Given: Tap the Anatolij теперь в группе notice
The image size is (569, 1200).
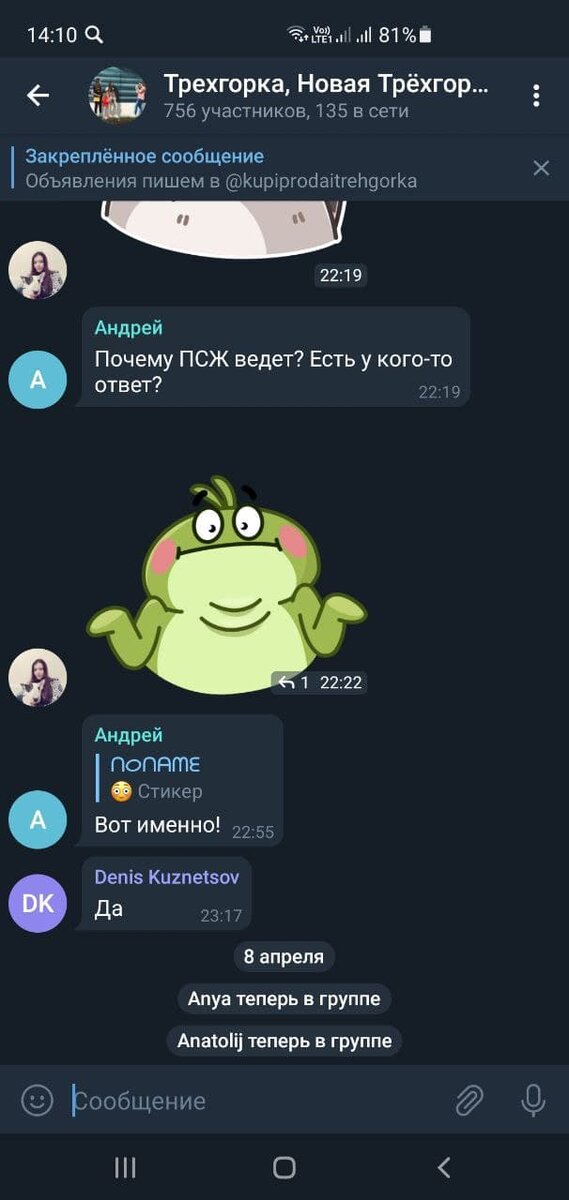Looking at the screenshot, I should pyautogui.click(x=284, y=1041).
